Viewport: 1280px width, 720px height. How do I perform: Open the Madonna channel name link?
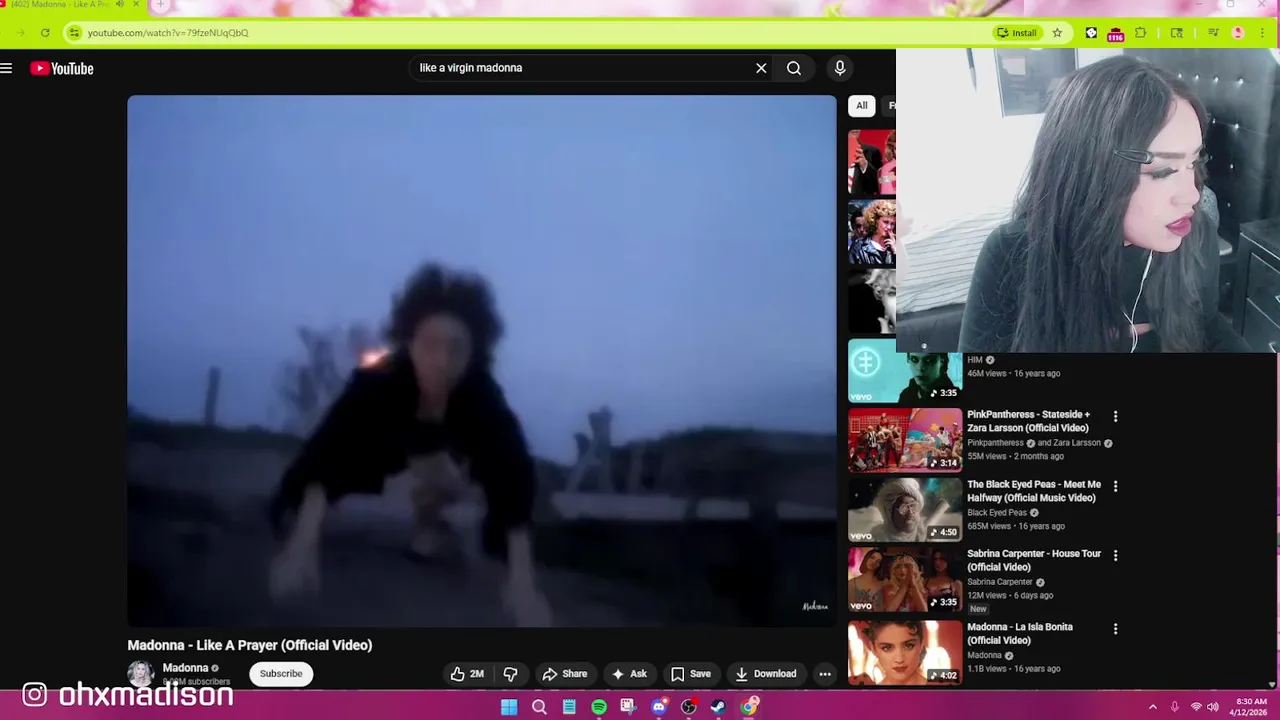tap(185, 668)
